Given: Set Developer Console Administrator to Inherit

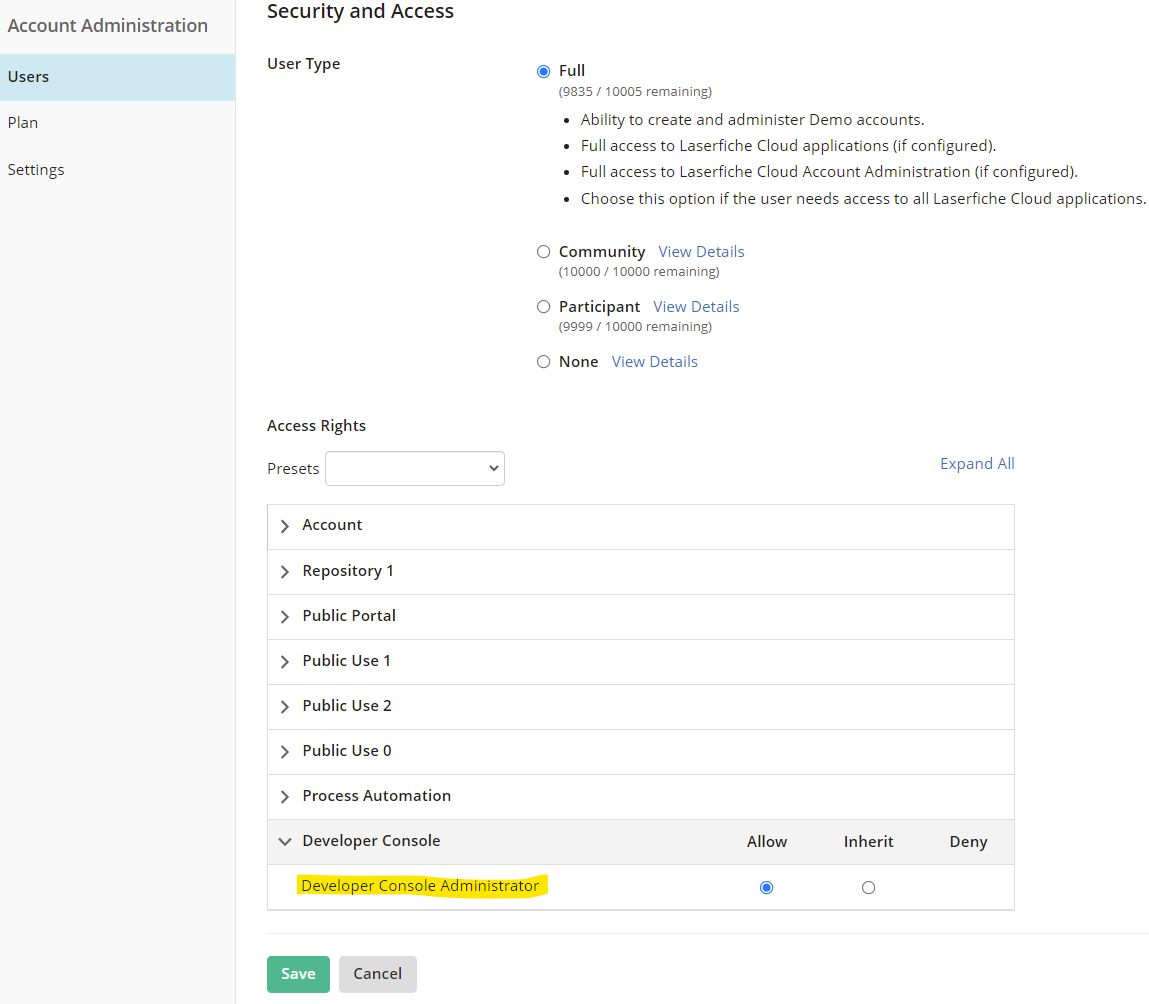Looking at the screenshot, I should pos(868,887).
